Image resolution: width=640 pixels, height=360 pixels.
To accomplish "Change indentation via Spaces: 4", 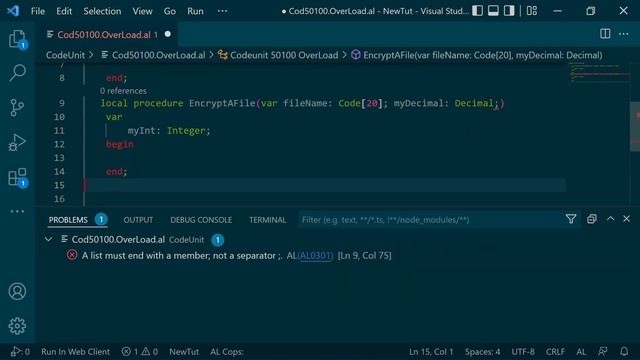I will point(482,351).
